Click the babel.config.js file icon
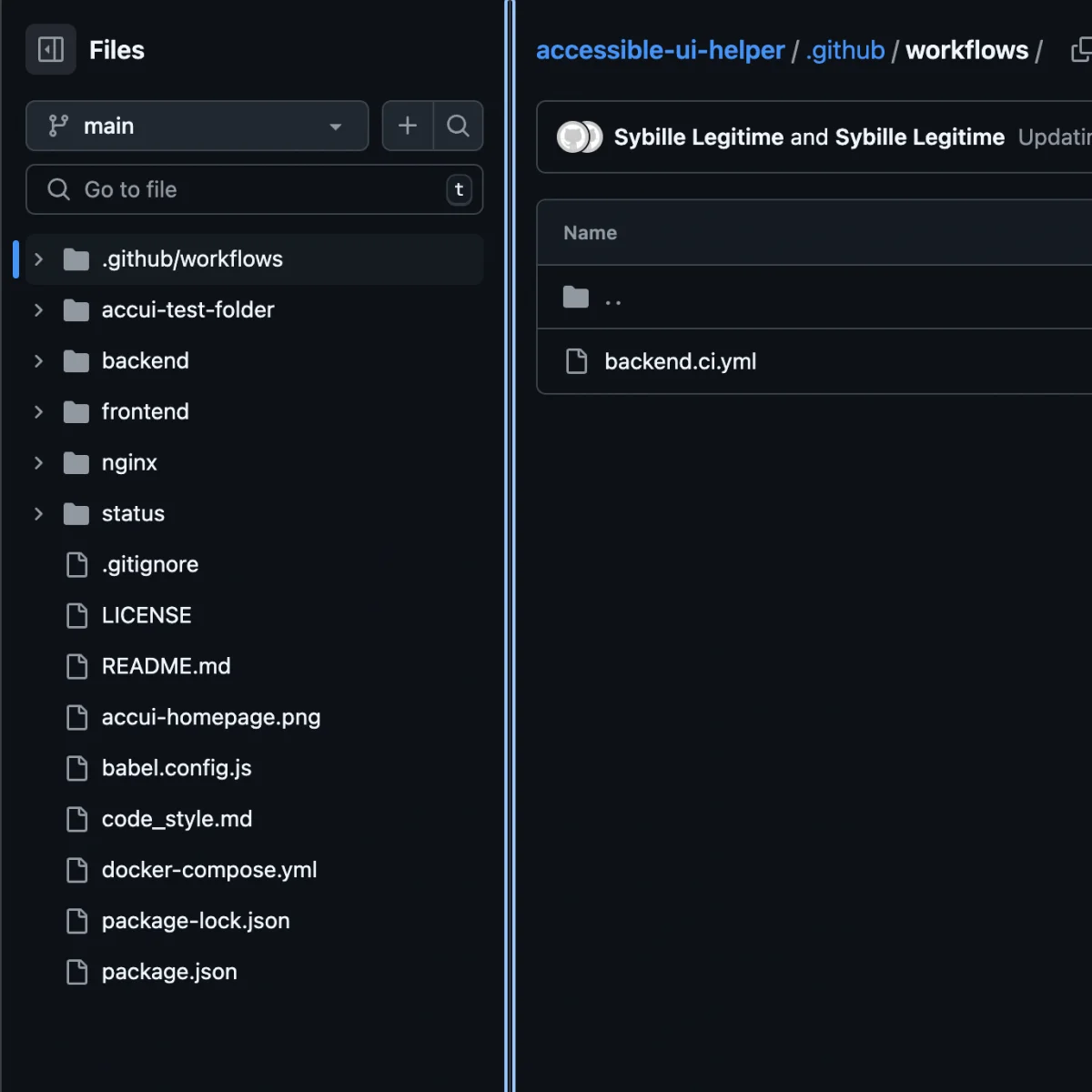 [x=77, y=769]
